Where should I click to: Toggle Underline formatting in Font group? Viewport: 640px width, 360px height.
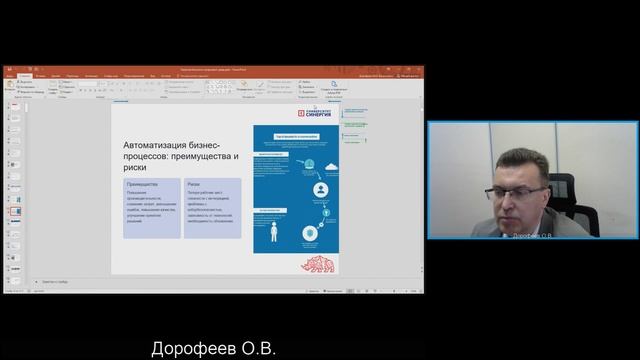point(90,90)
